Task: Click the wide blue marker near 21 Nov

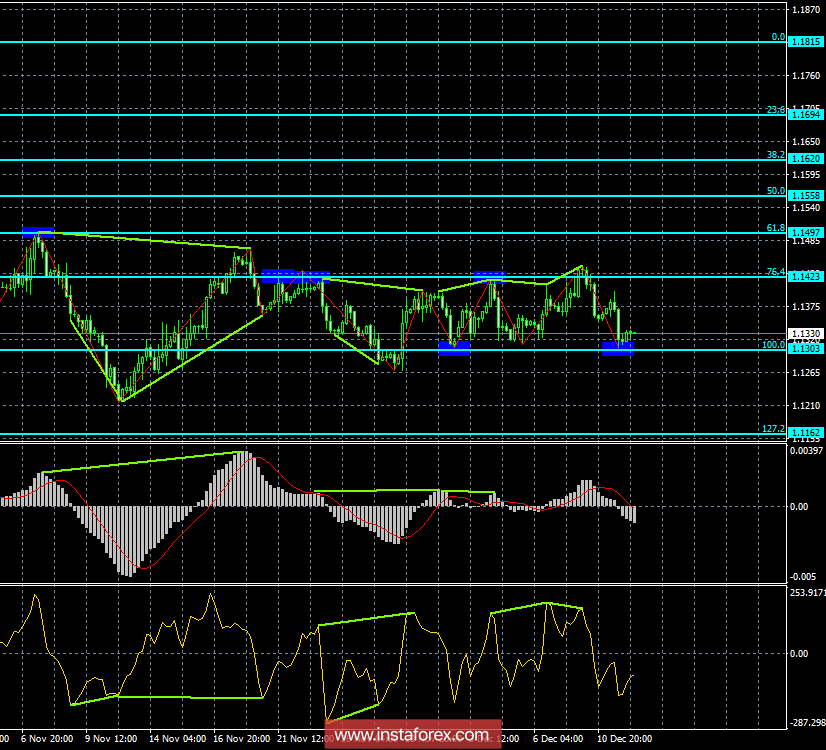Action: 294,276
